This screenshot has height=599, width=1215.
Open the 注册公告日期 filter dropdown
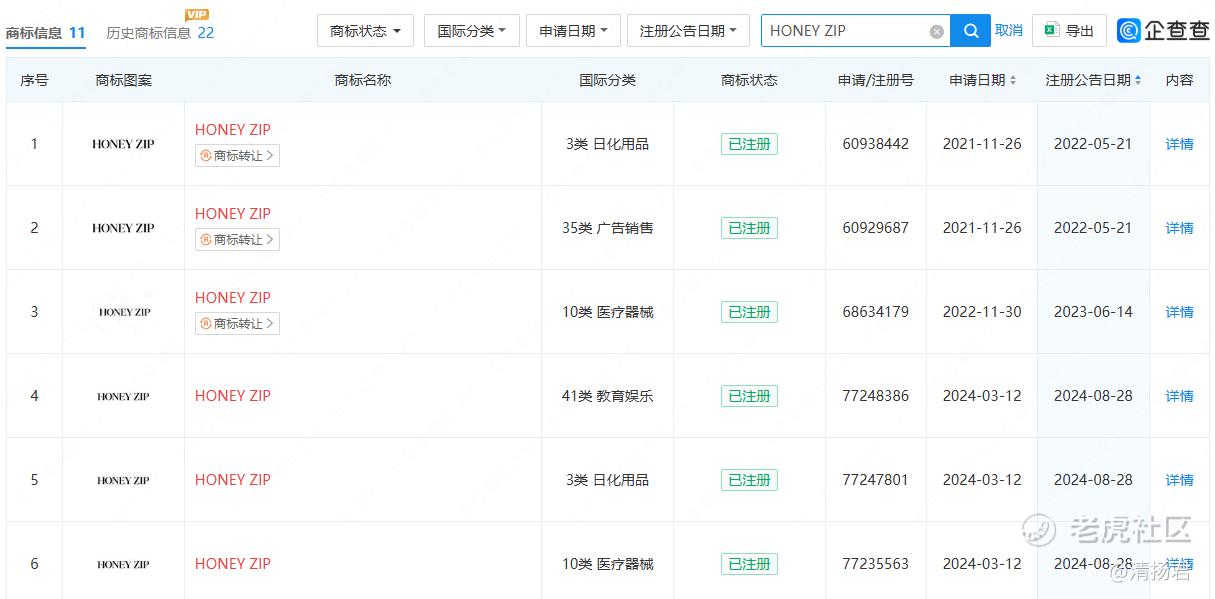coord(688,31)
